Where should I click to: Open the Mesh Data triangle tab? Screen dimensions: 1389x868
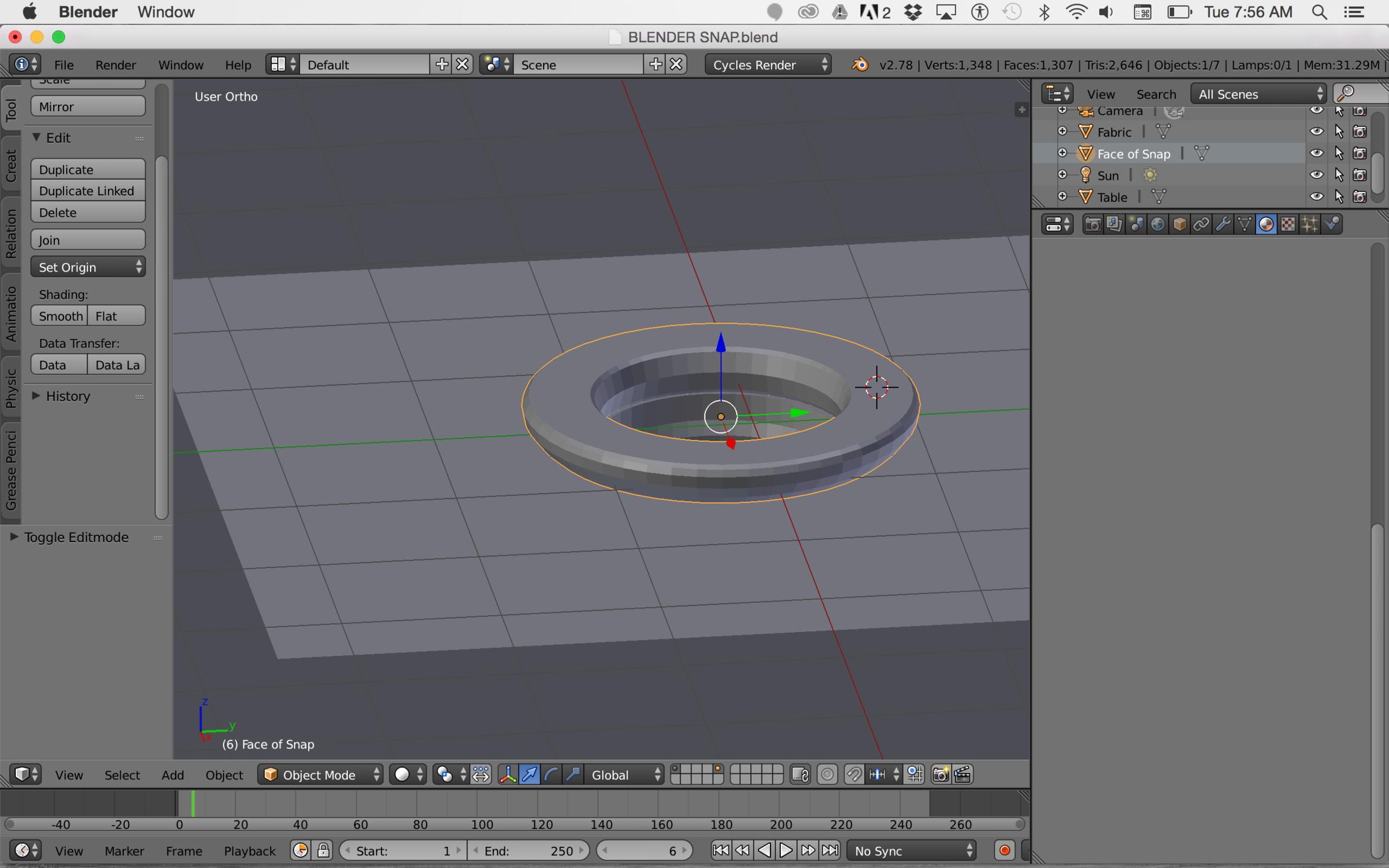pos(1245,225)
